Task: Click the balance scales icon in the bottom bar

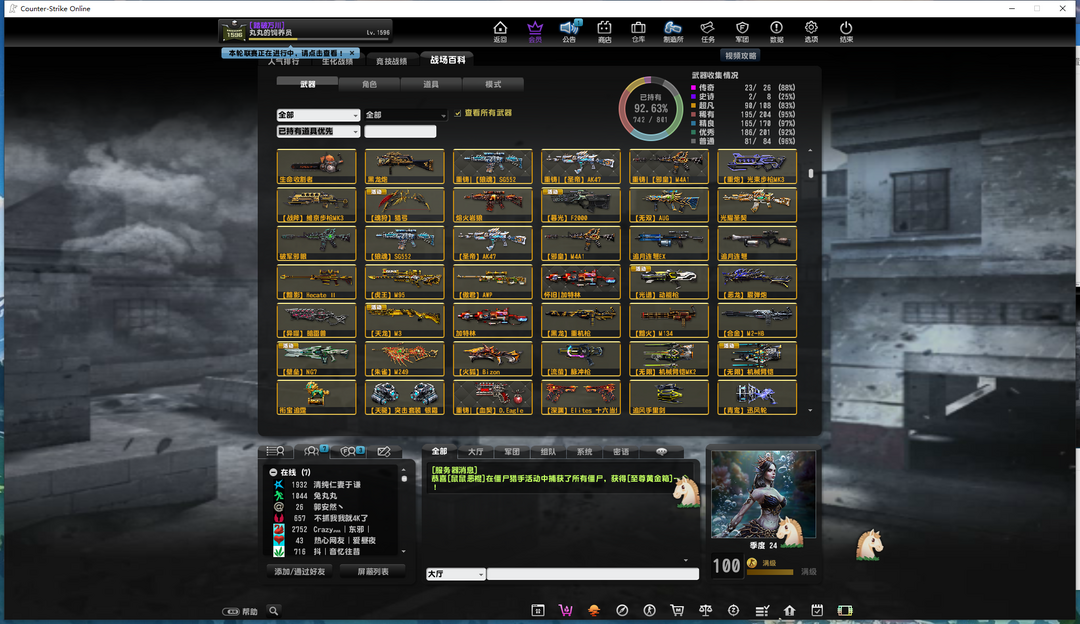Action: (x=705, y=610)
